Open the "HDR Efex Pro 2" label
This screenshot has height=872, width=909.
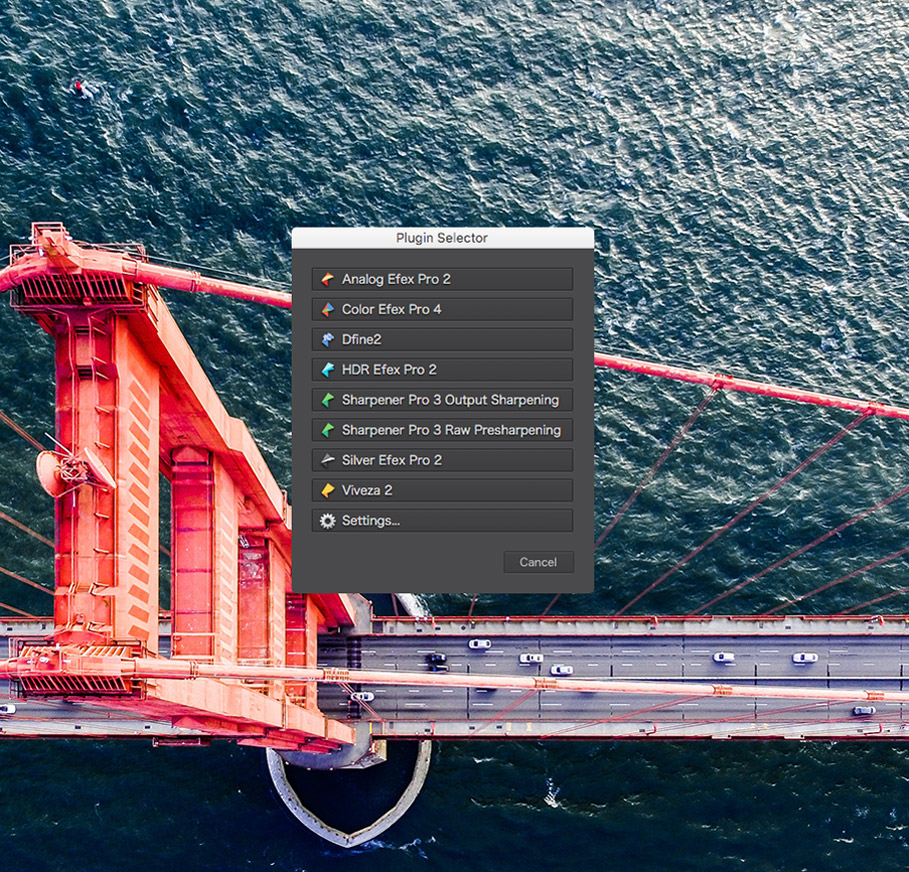[x=389, y=370]
